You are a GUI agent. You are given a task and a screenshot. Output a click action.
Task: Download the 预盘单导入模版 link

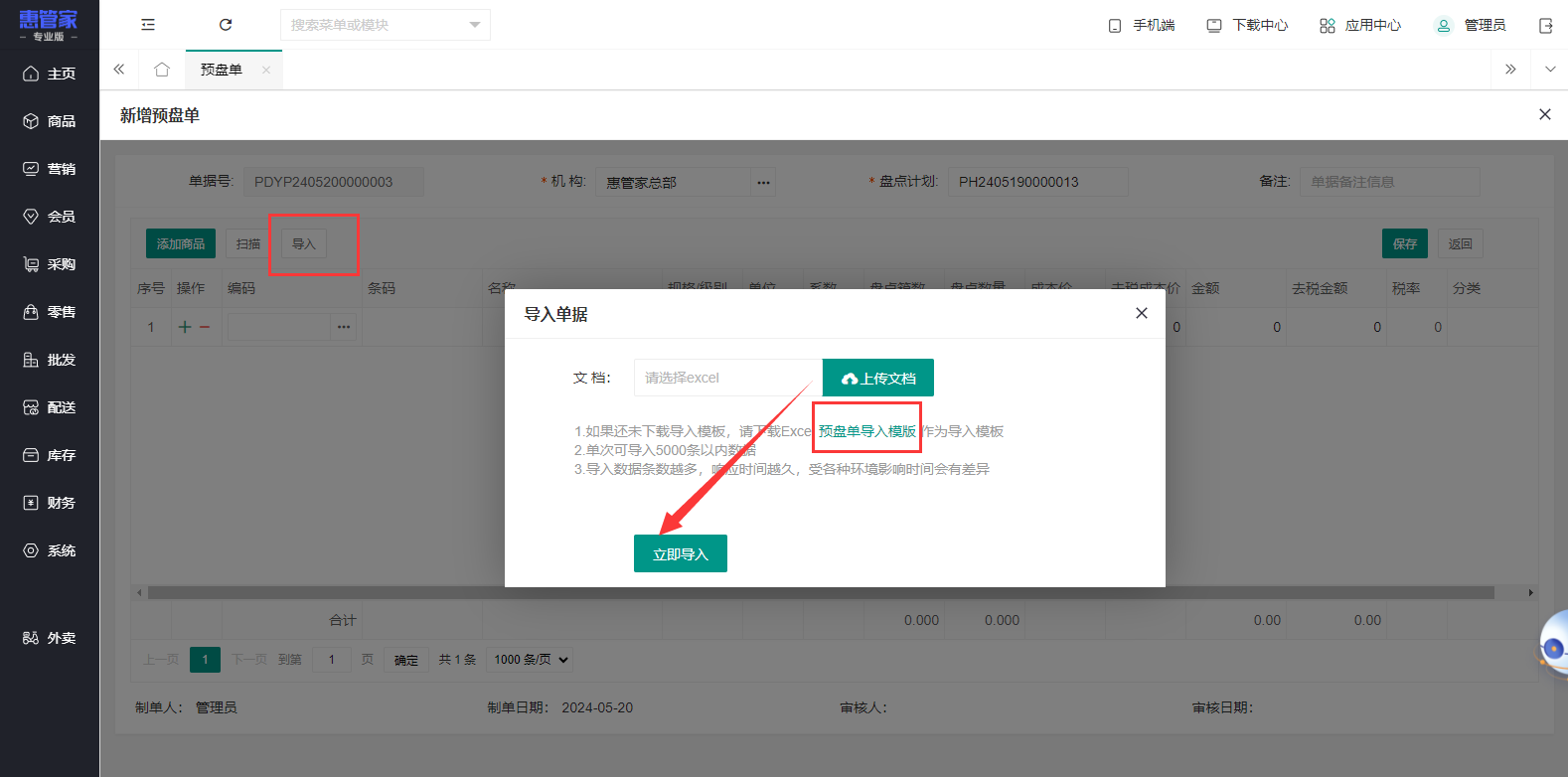tap(867, 431)
